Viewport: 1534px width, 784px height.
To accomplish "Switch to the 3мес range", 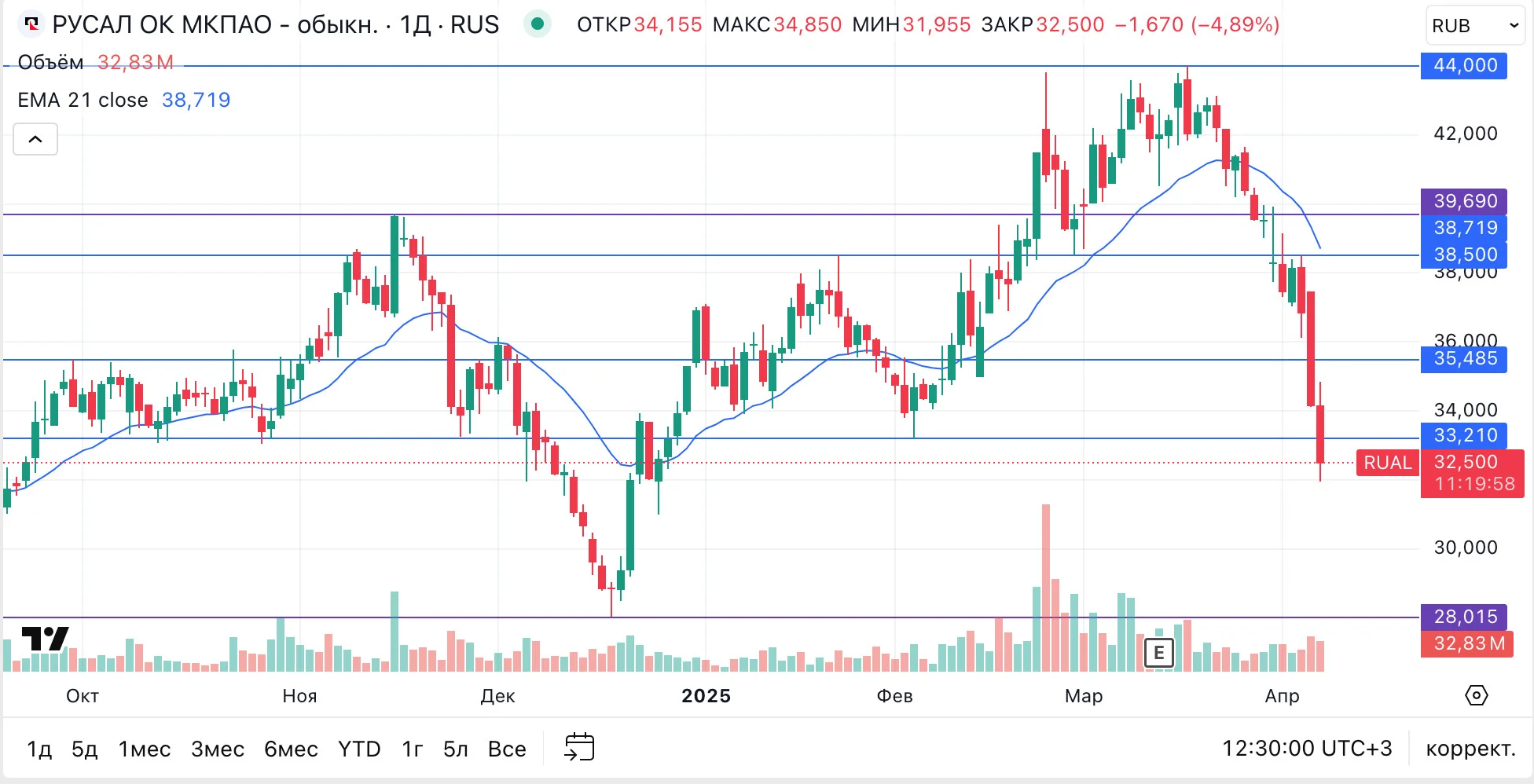I will click(218, 749).
